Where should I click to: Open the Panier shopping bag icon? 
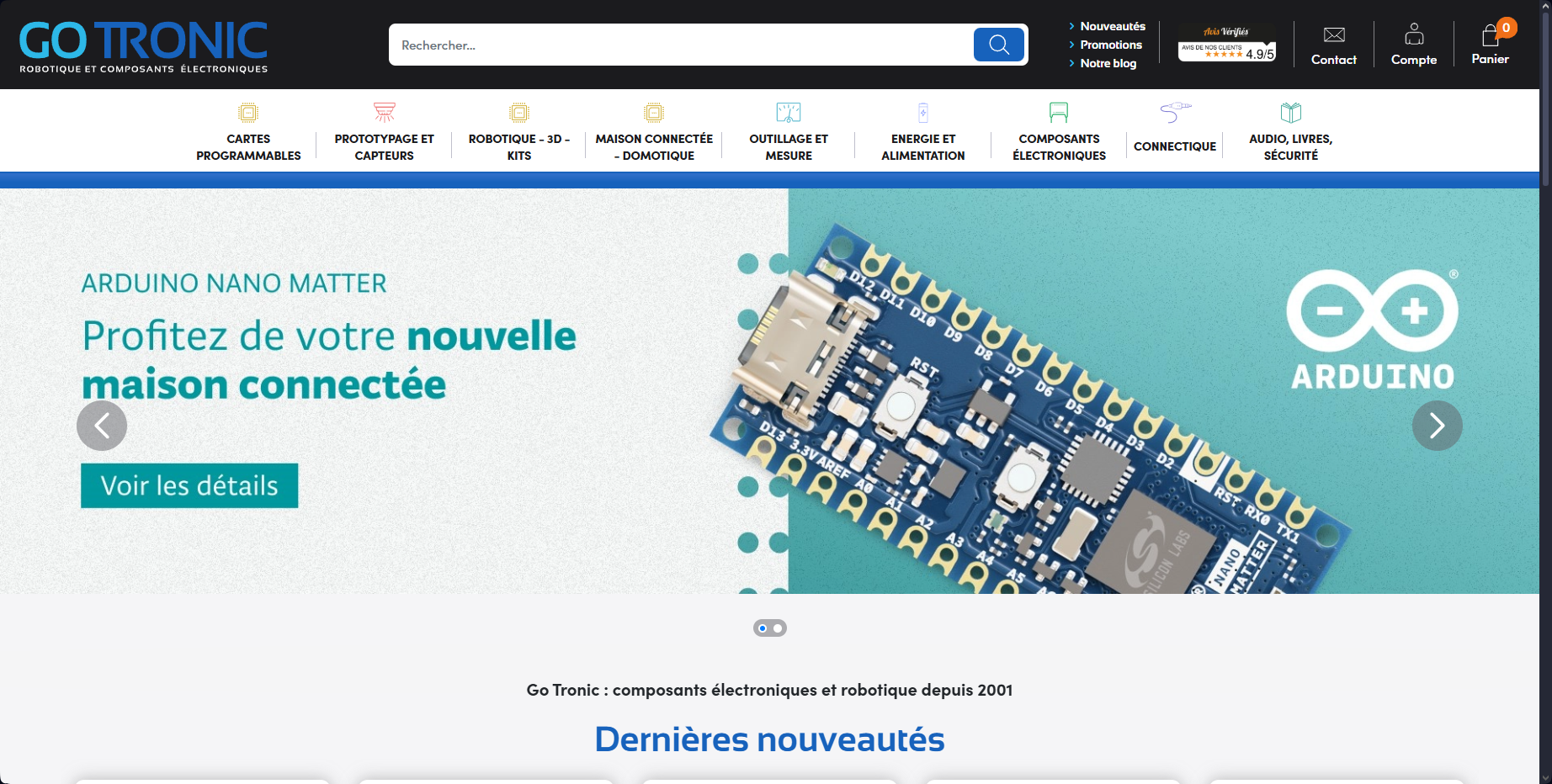pos(1490,34)
